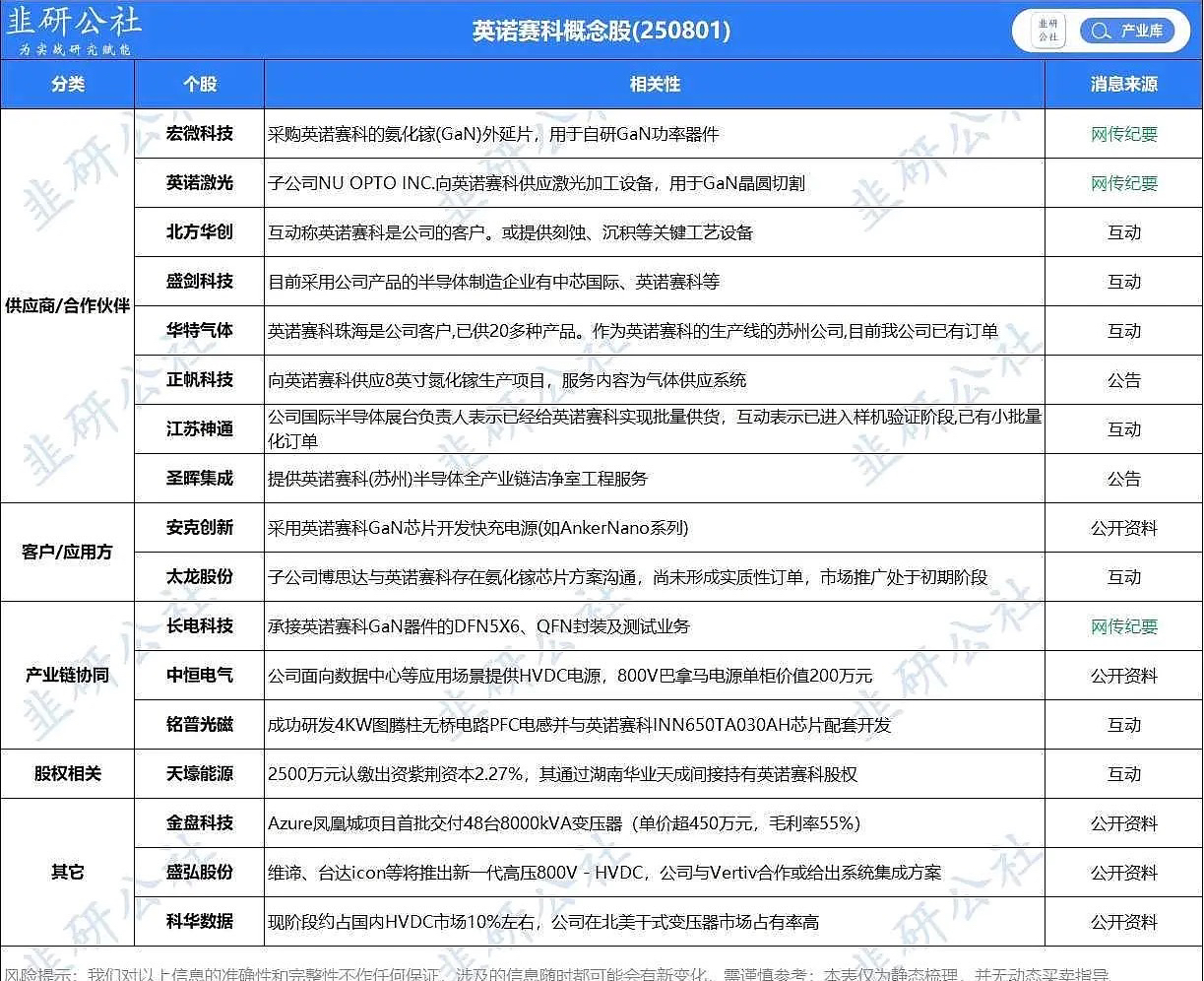
Task: Click stock name 天壕能源
Action: 200,773
